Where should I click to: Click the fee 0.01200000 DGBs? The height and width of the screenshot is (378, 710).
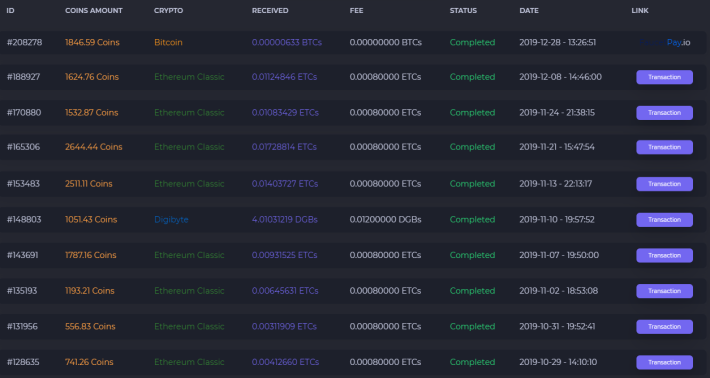pos(385,220)
